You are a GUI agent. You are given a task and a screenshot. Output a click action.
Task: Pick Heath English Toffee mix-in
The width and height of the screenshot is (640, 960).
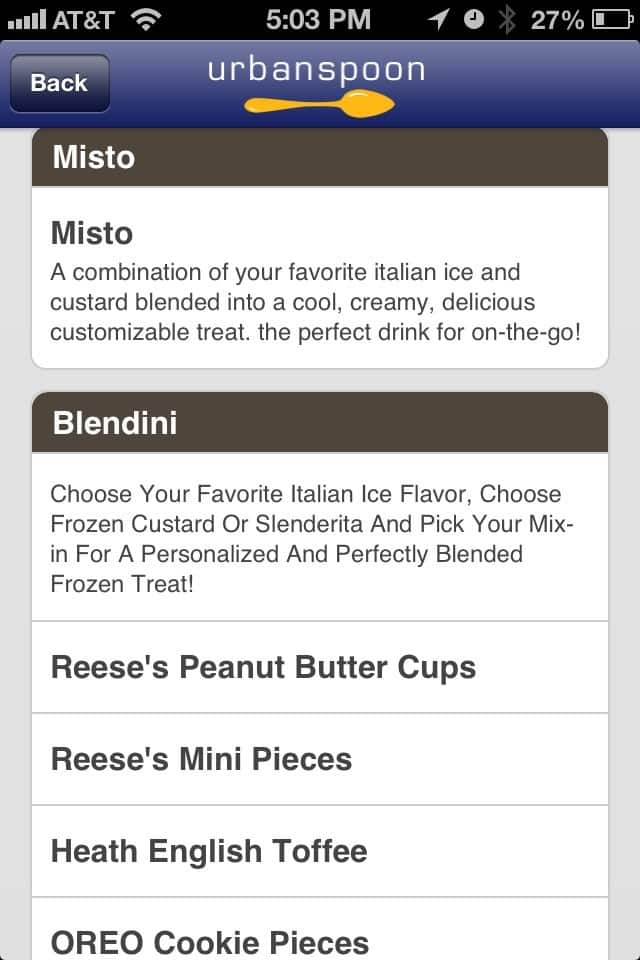pos(320,852)
